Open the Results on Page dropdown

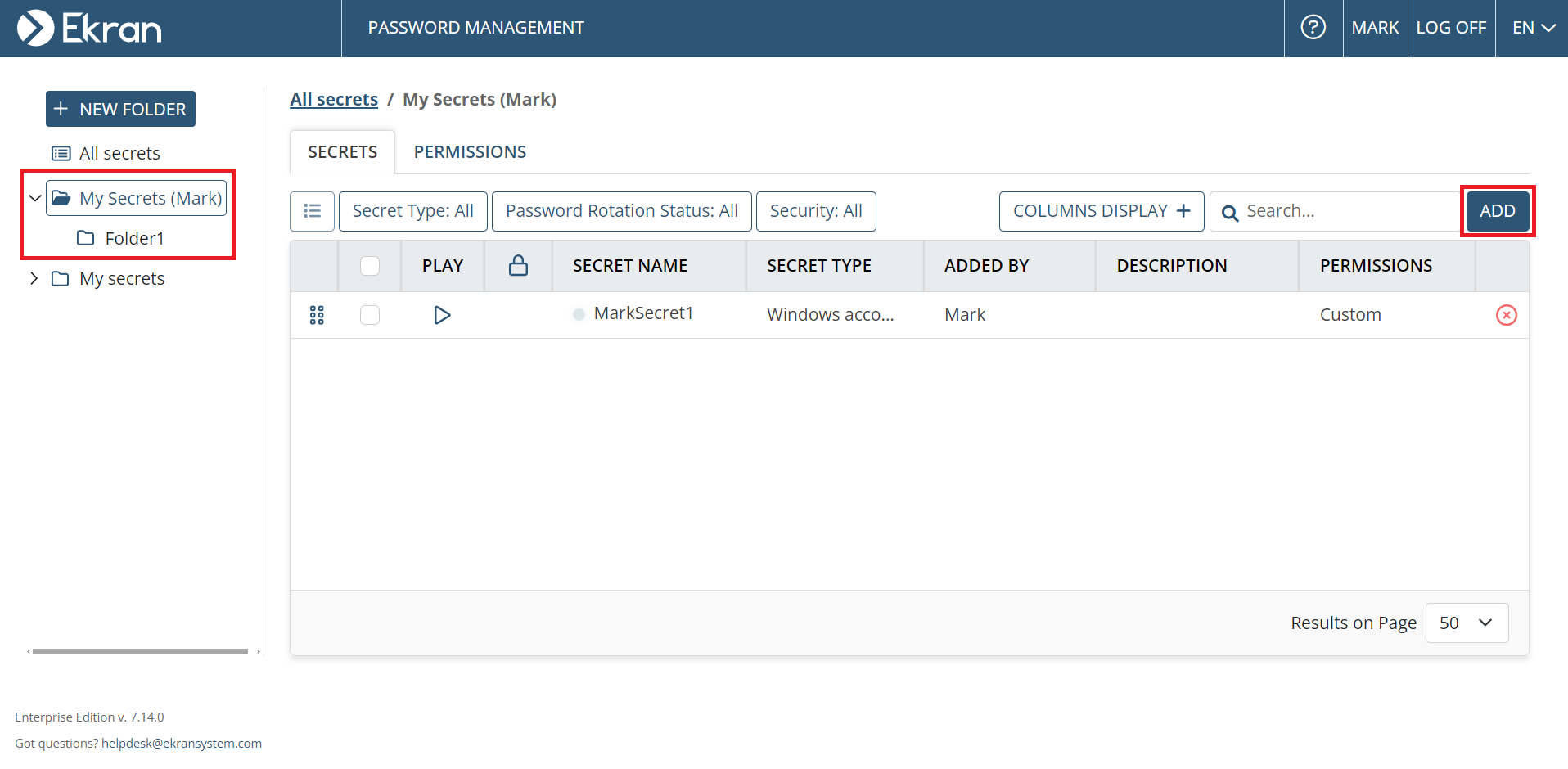[x=1466, y=623]
